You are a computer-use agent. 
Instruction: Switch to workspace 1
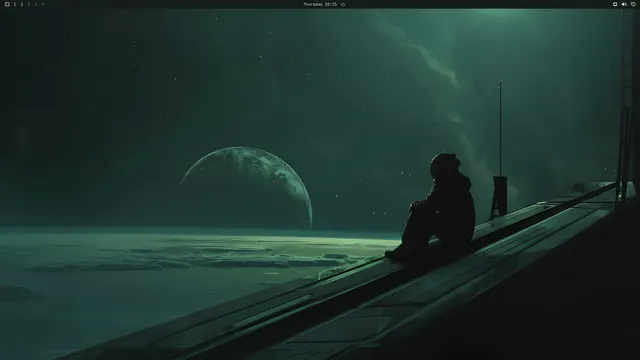tap(15, 4)
